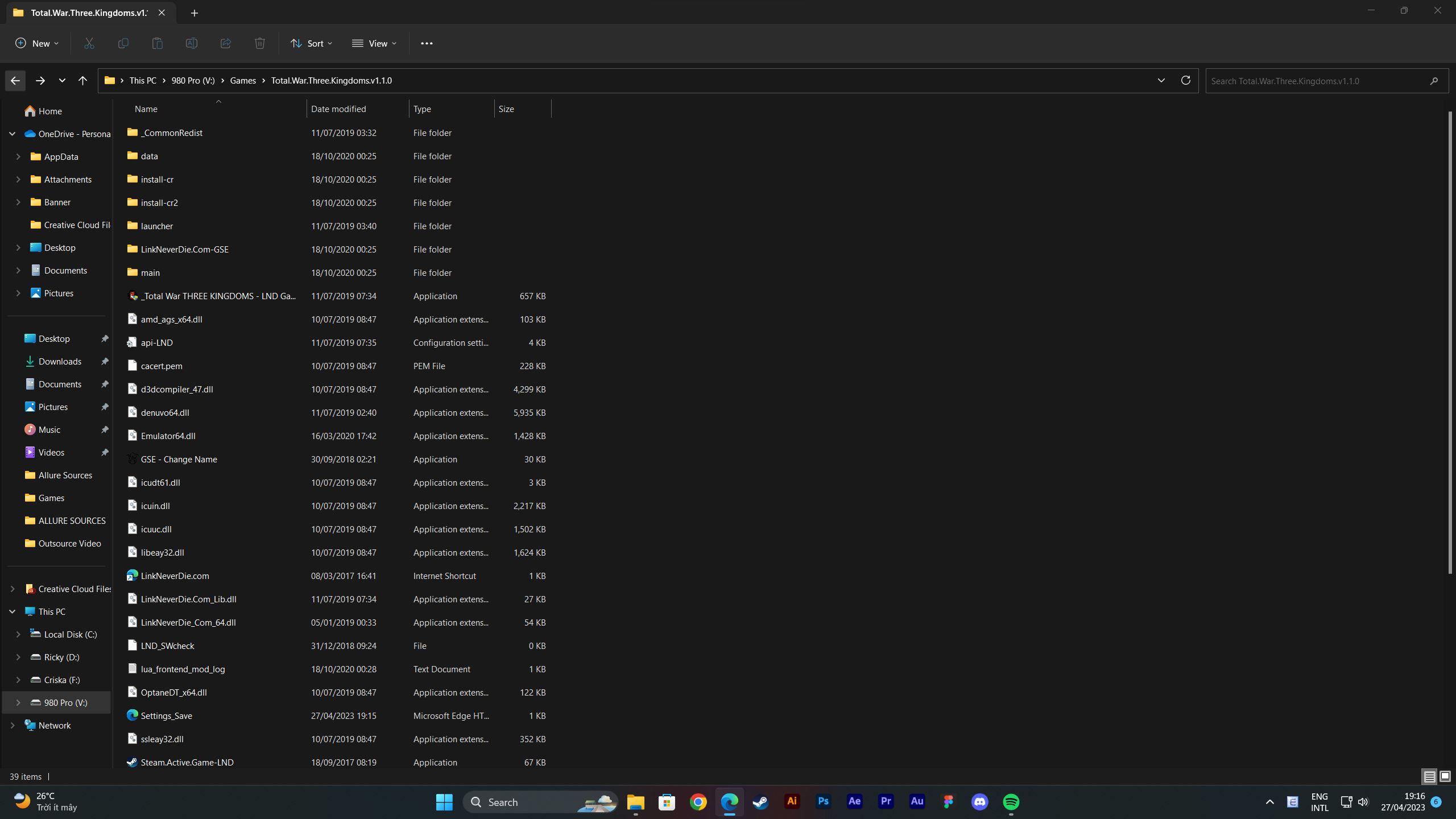Click the Delete trash icon in toolbar
Viewport: 1456px width, 819px height.
259,43
